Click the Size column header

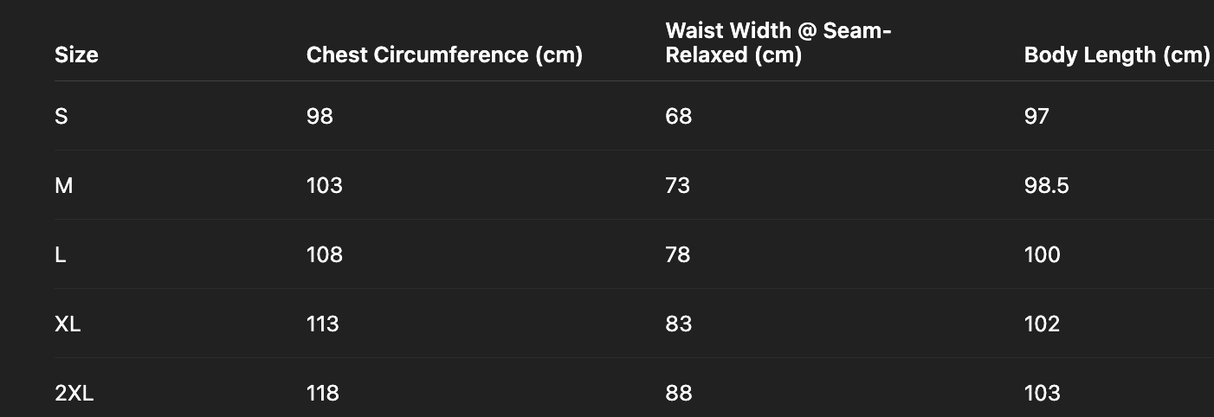coord(76,55)
